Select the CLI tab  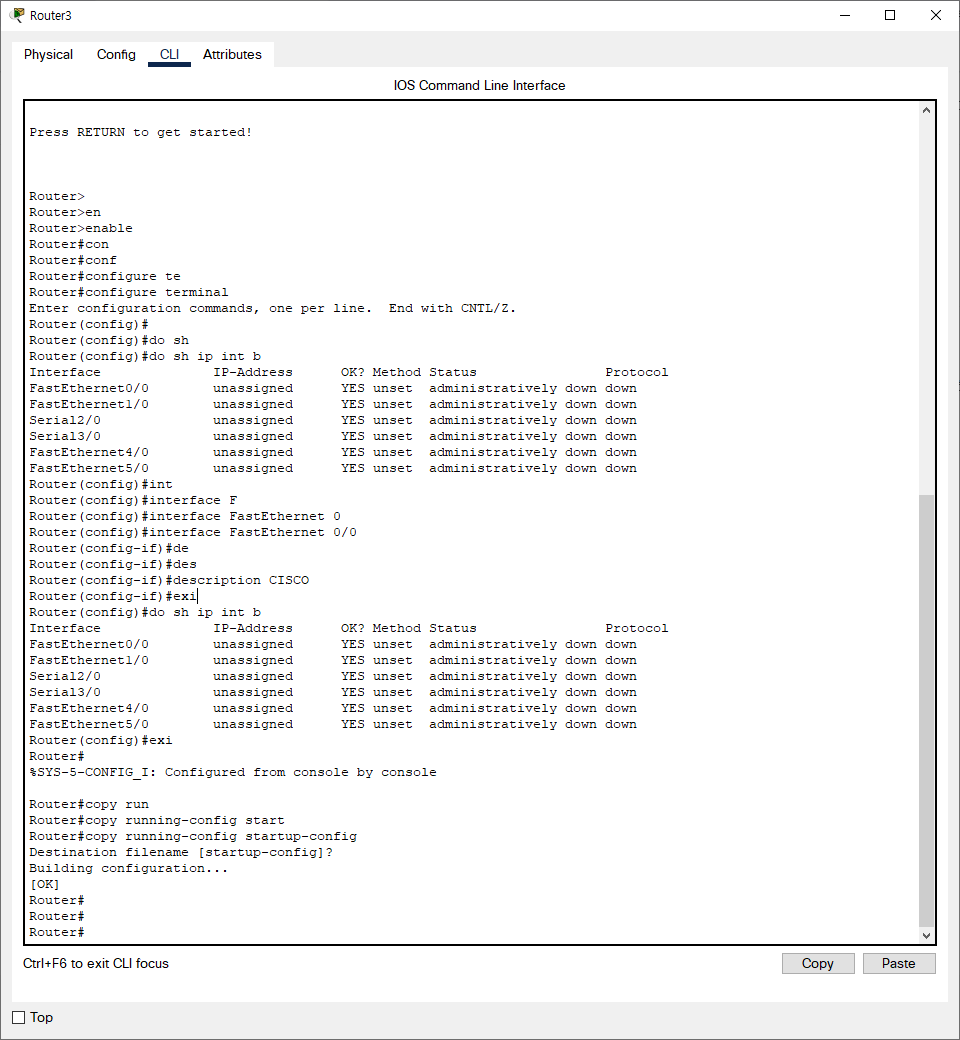(x=169, y=54)
